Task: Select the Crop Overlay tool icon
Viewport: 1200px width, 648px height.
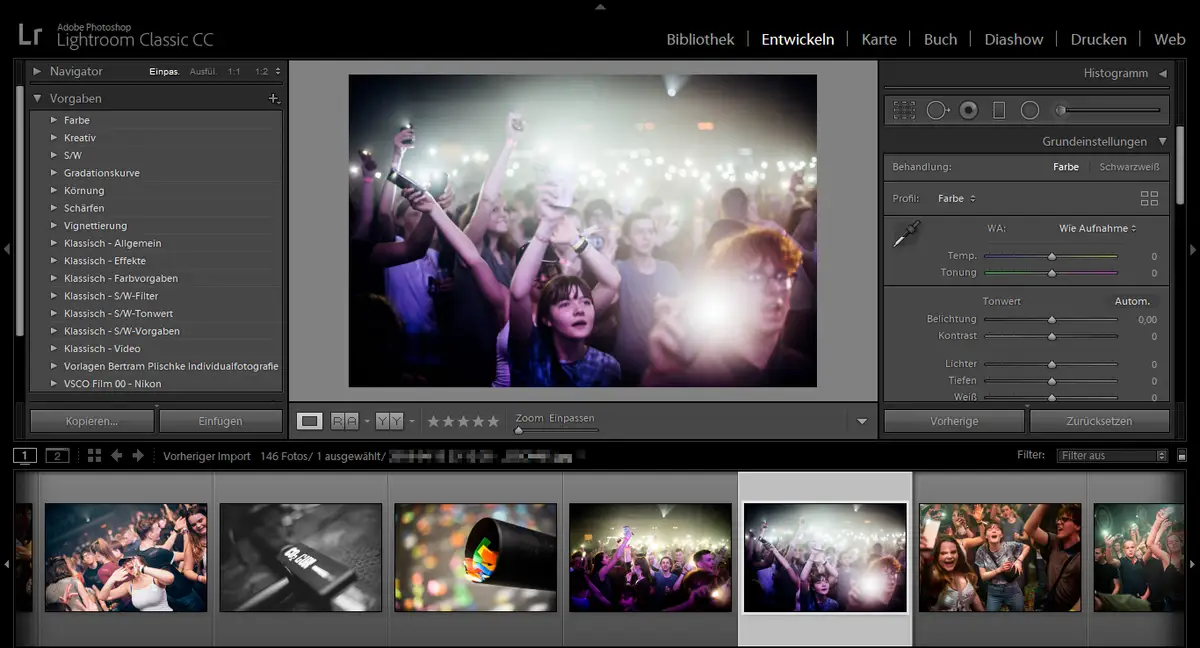Action: 904,110
